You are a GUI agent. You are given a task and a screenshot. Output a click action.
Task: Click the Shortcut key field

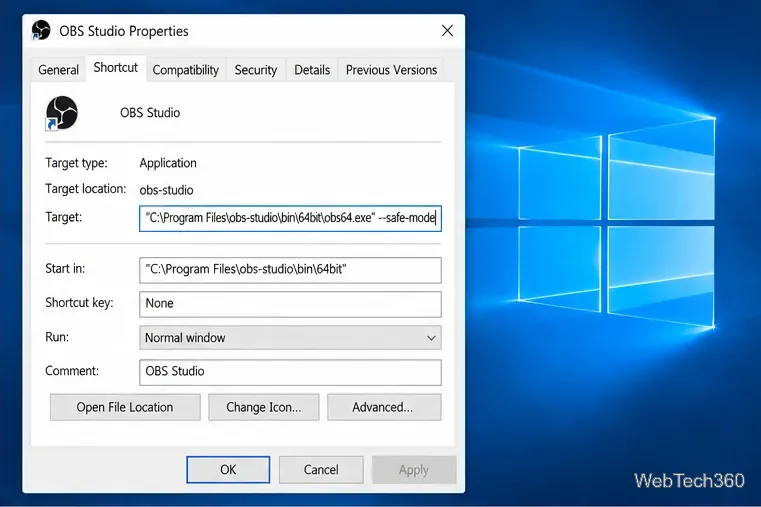pos(290,304)
